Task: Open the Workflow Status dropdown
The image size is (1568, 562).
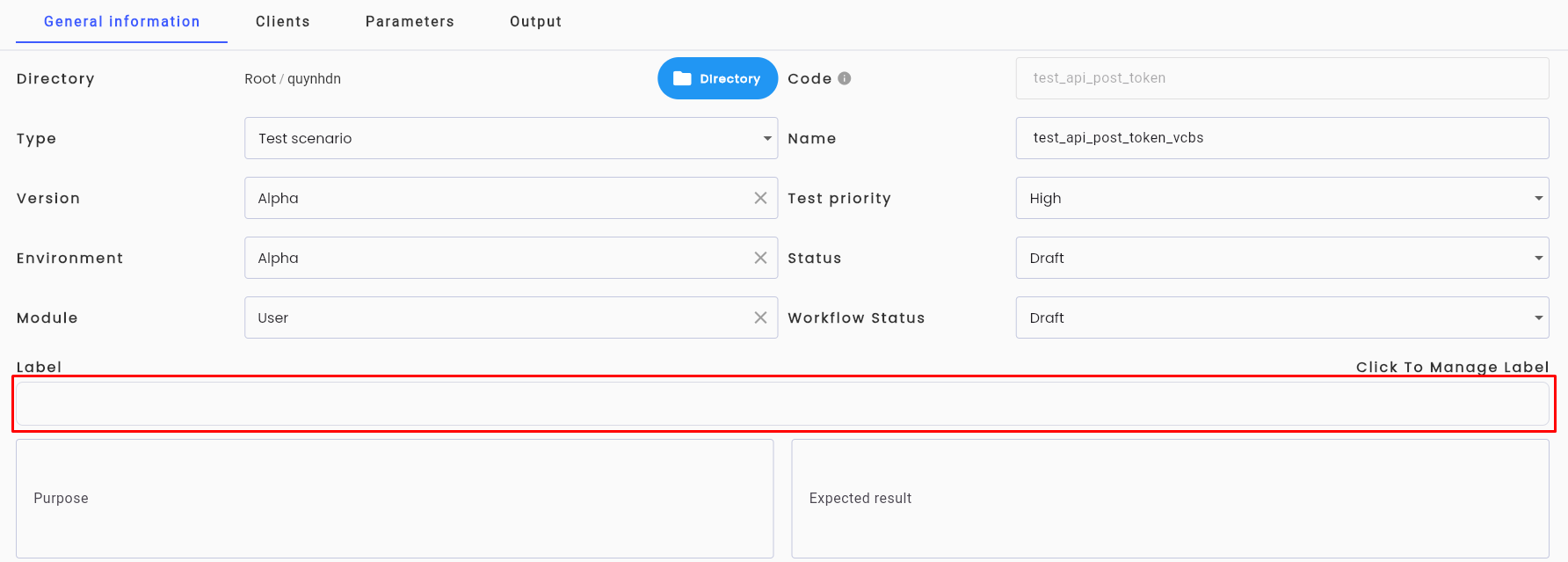Action: [x=1282, y=317]
